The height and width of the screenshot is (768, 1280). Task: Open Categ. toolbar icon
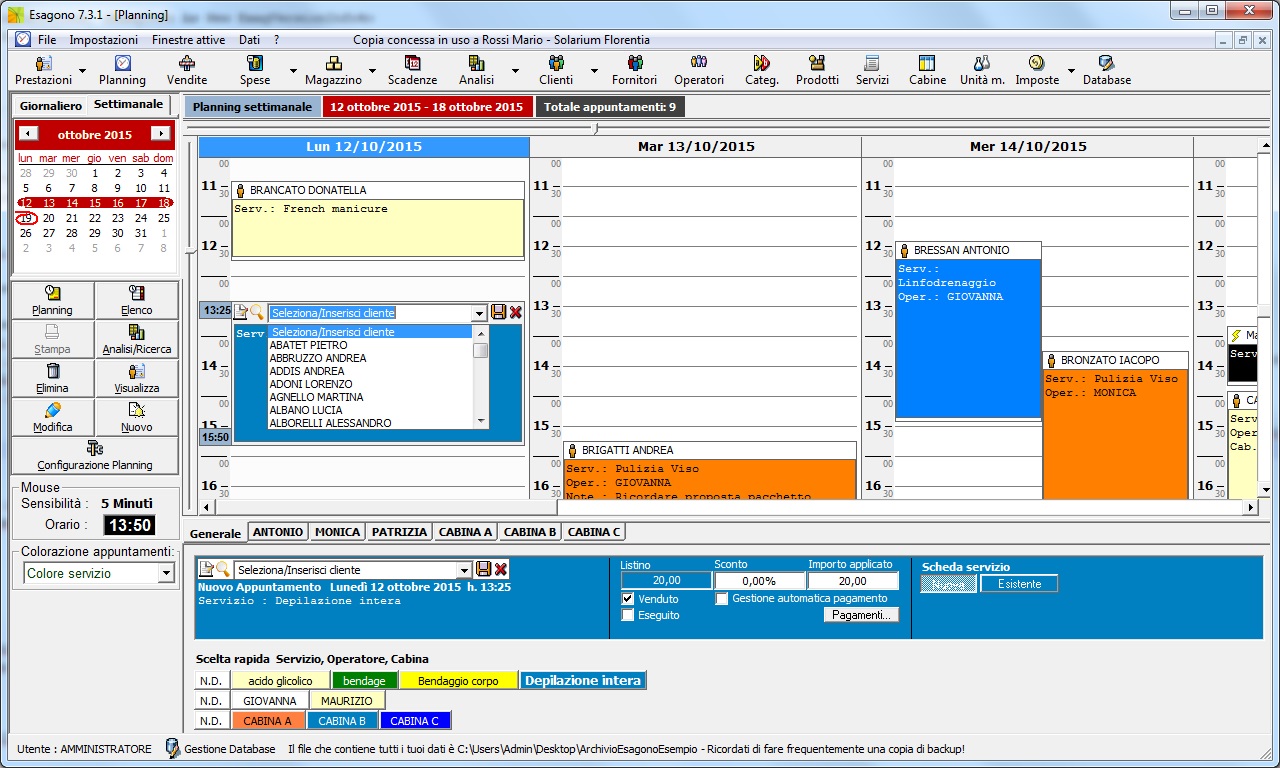(x=761, y=70)
